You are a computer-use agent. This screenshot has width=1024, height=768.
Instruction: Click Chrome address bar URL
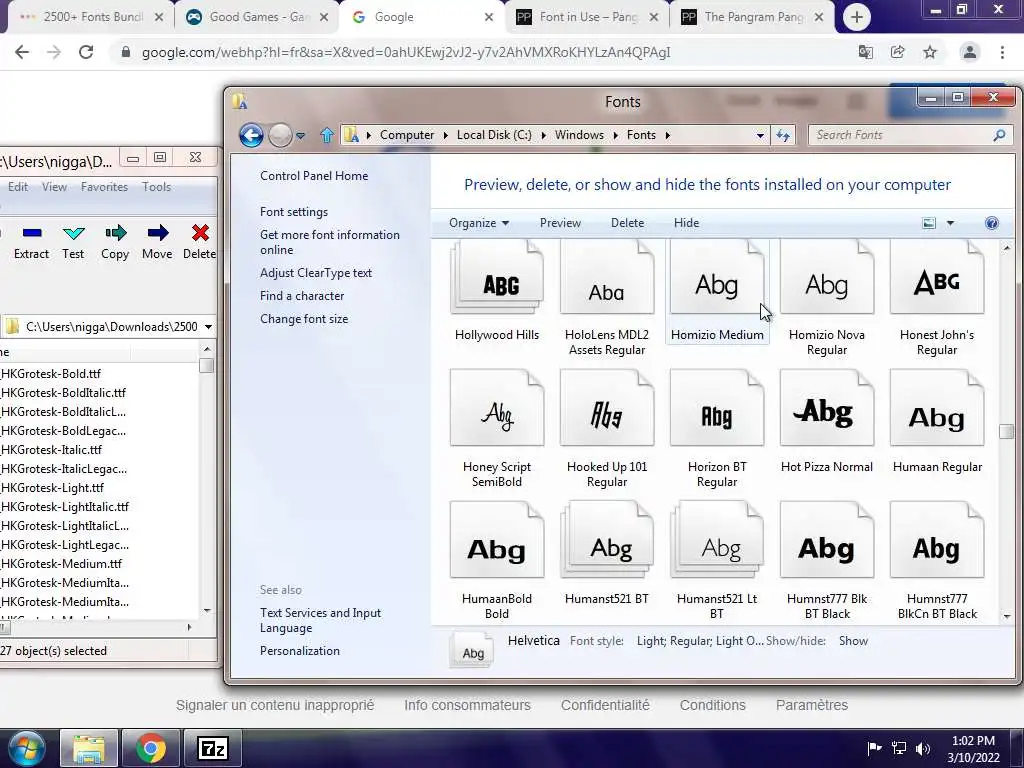[406, 52]
